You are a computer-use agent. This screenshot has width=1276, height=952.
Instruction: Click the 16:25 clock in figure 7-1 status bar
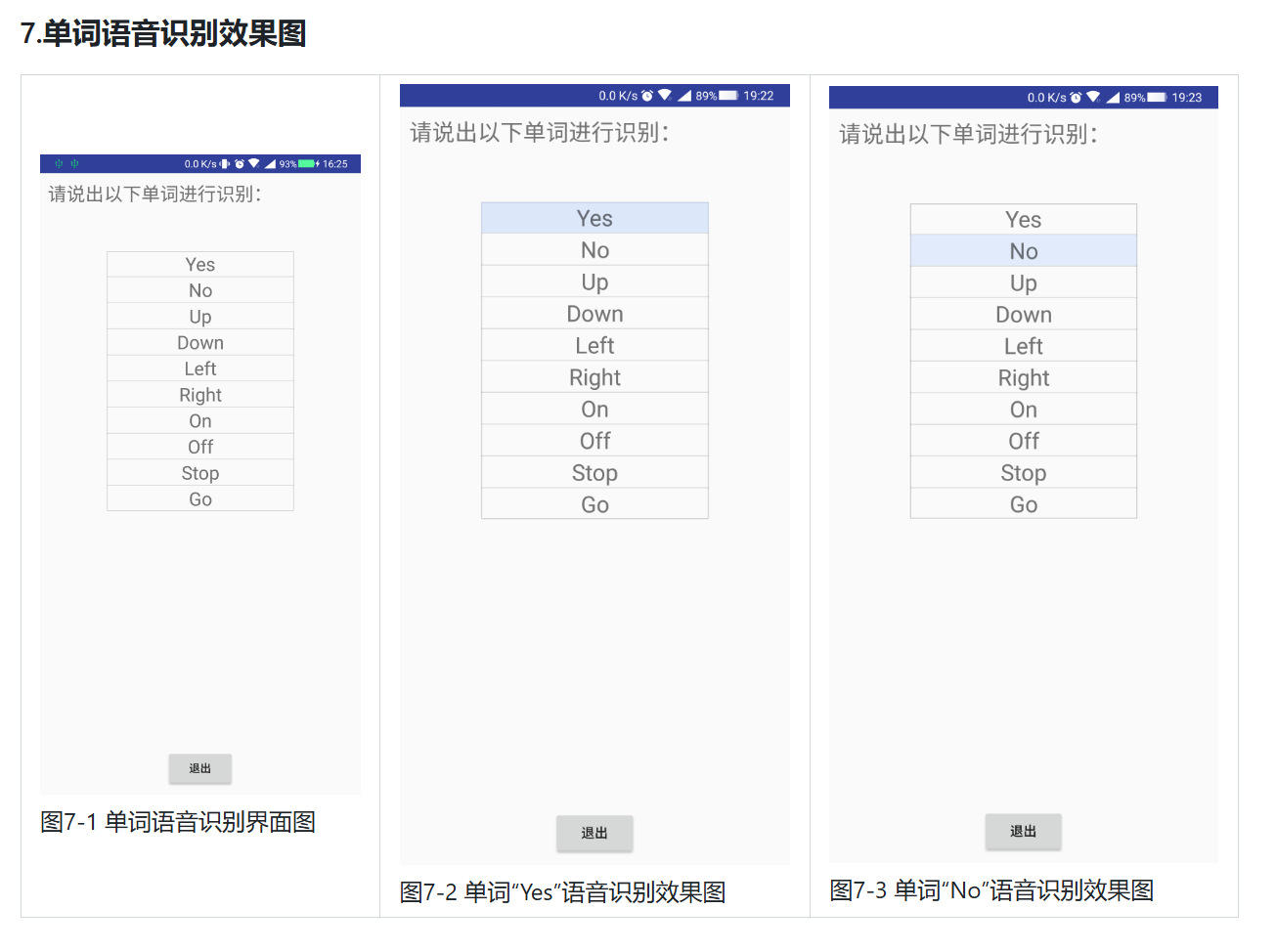[x=335, y=164]
